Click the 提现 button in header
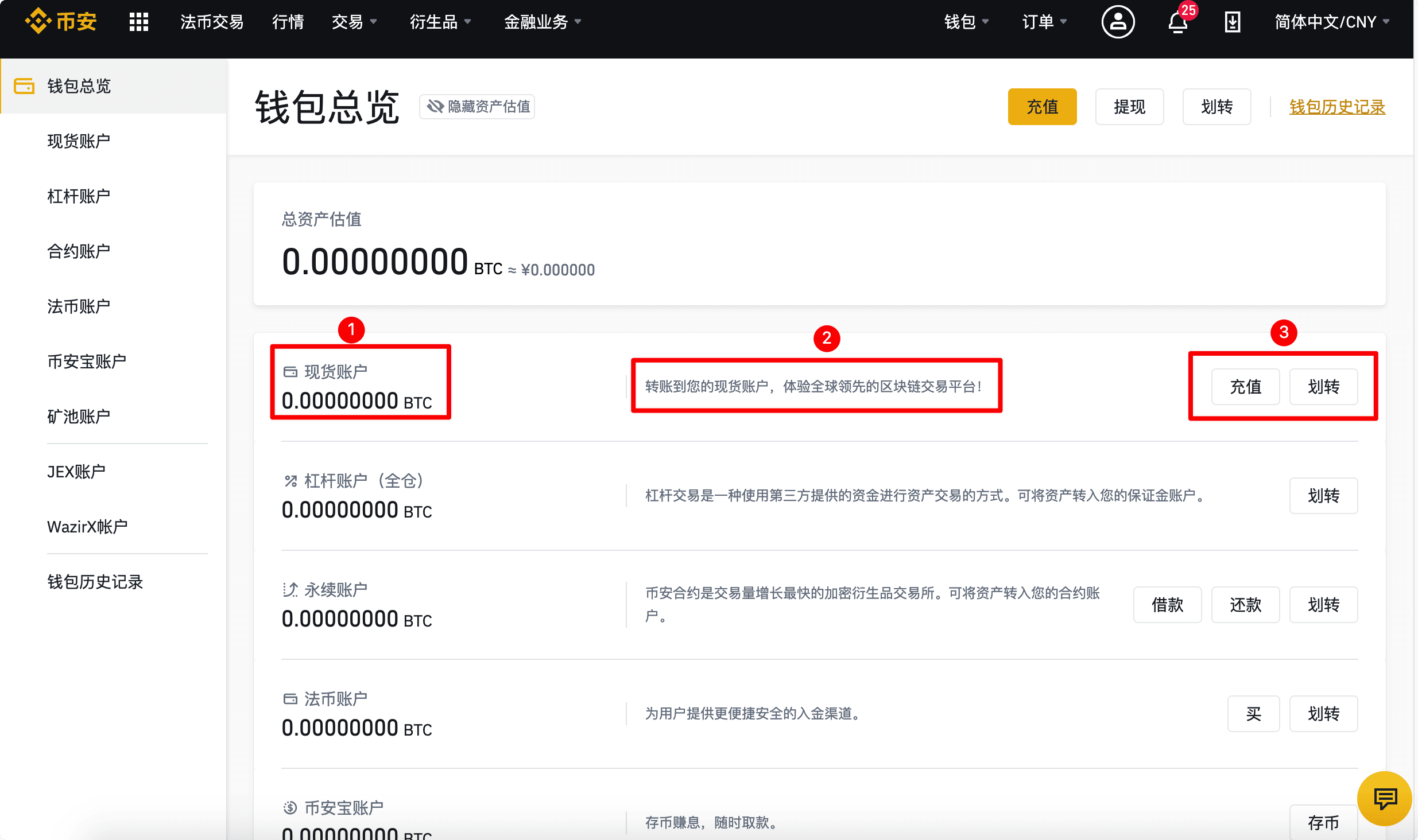This screenshot has width=1418, height=840. (x=1129, y=107)
